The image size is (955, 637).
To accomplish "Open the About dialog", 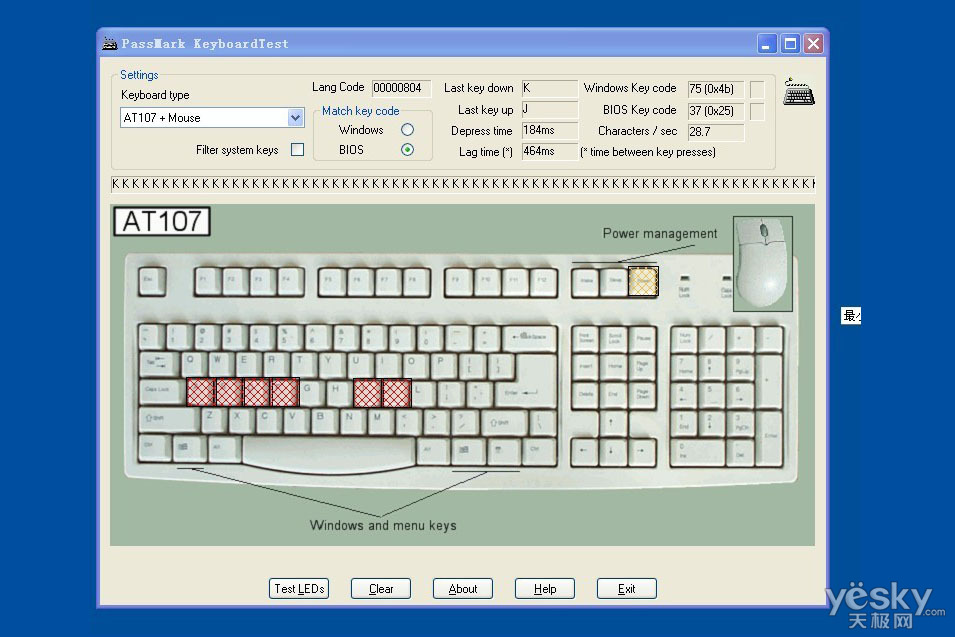I will click(463, 589).
